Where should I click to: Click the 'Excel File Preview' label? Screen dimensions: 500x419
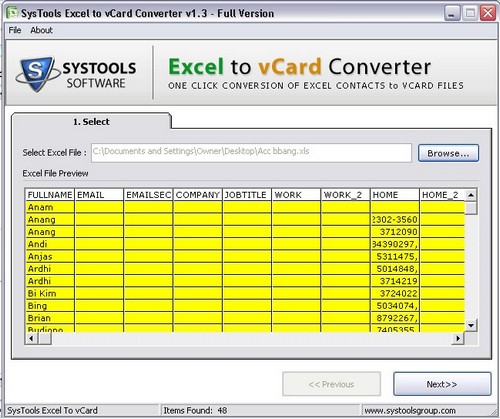point(55,173)
